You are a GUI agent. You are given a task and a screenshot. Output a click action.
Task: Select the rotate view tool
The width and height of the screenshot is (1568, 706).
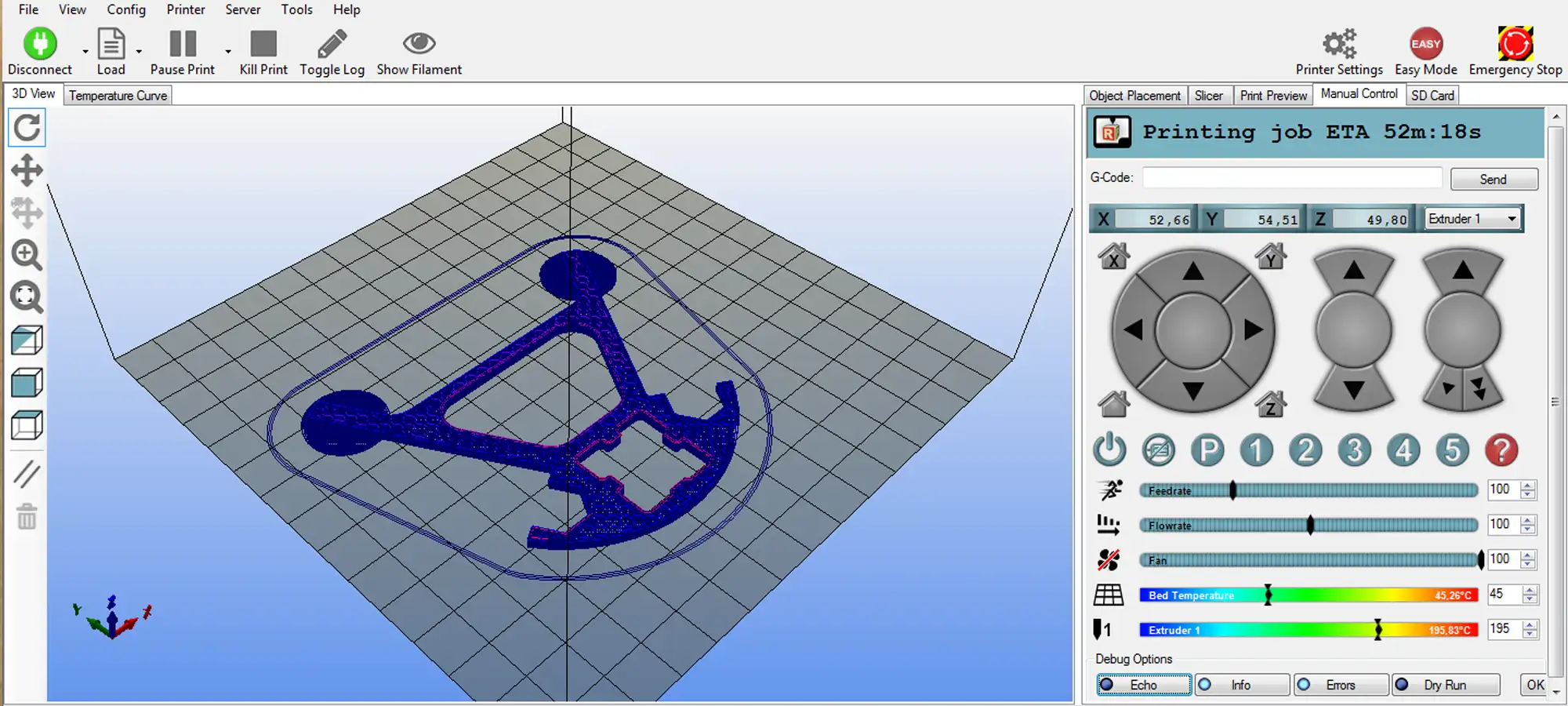27,128
